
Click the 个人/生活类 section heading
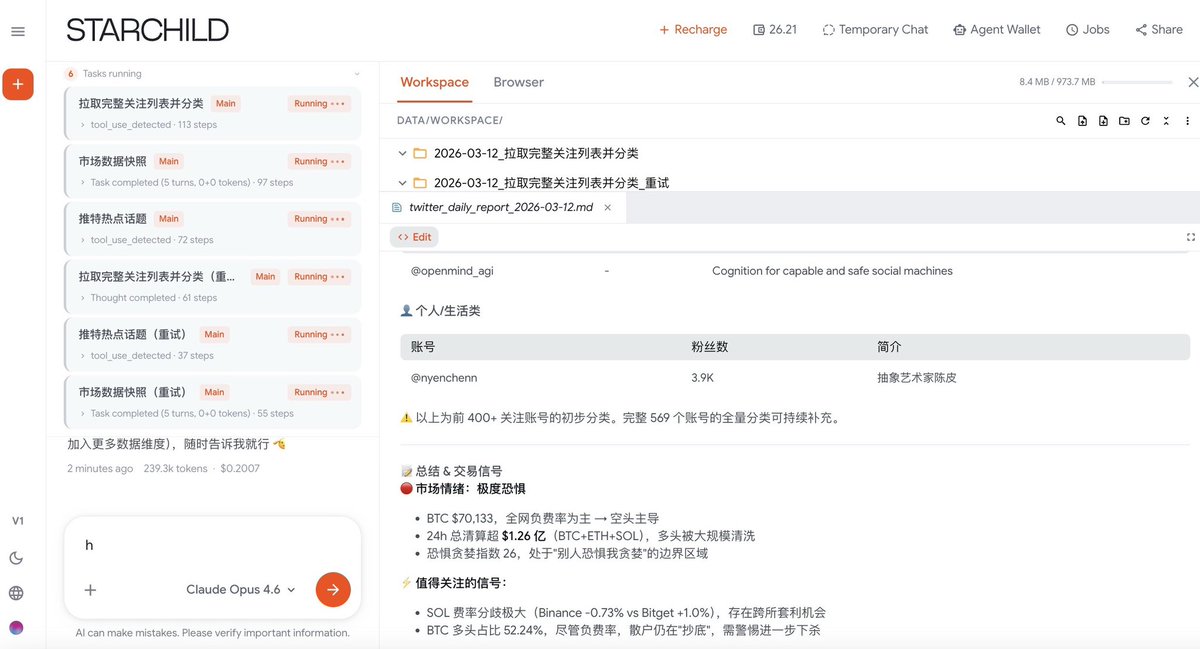click(x=440, y=311)
